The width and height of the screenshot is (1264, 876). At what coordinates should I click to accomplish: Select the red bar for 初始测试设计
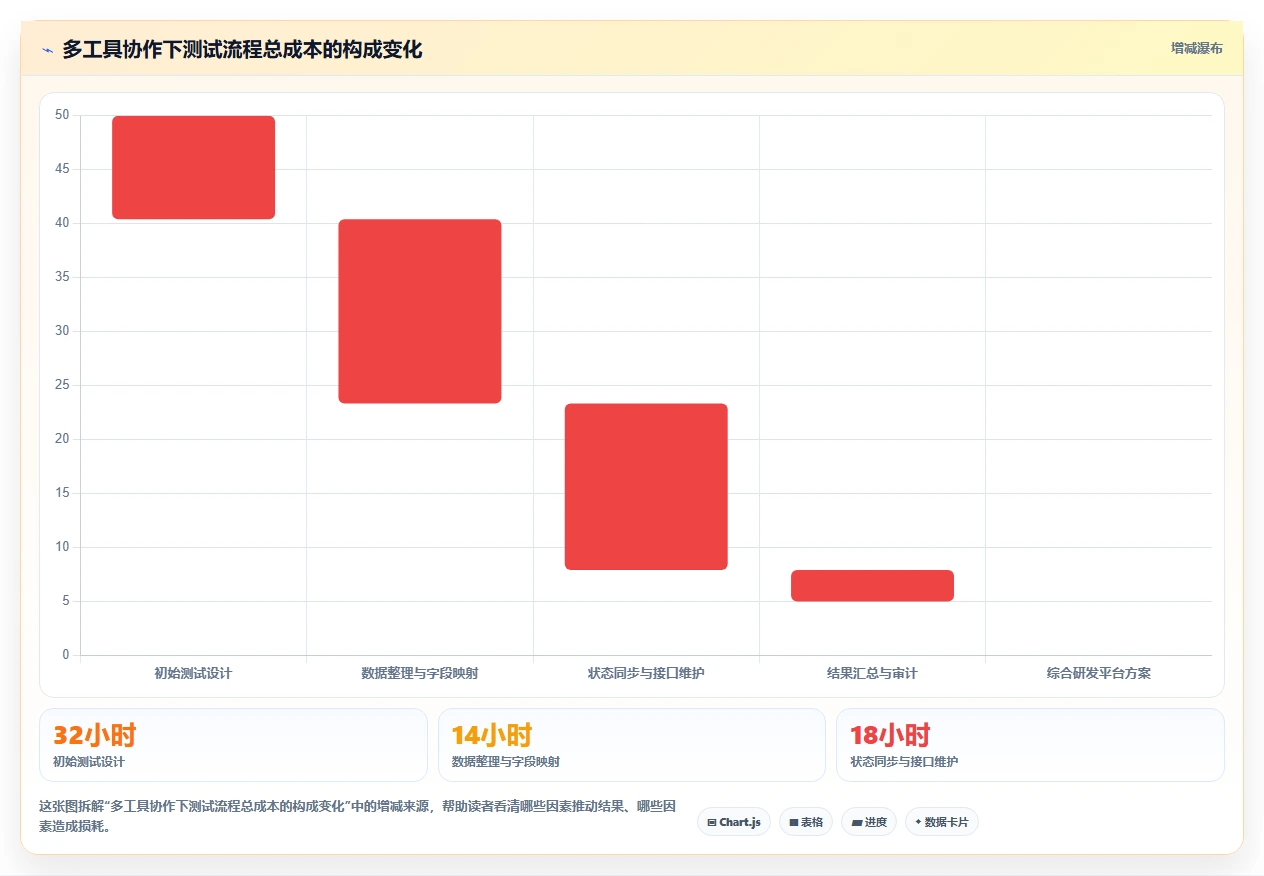[x=193, y=167]
